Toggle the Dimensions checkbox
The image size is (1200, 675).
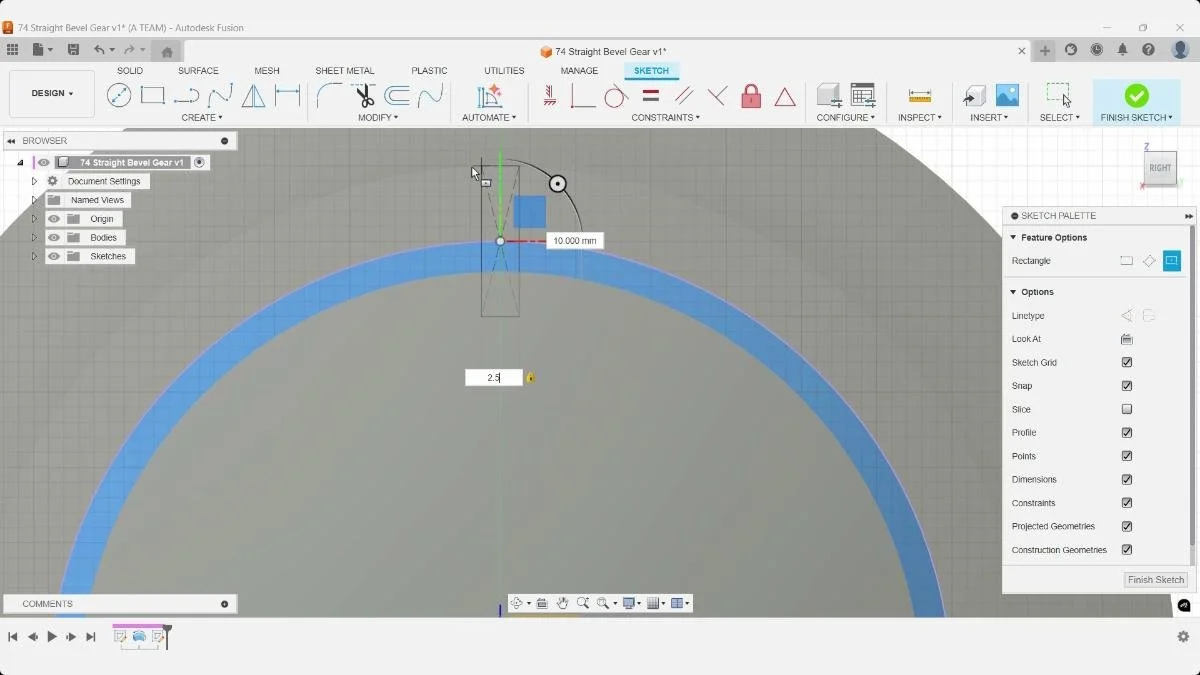[x=1127, y=480]
